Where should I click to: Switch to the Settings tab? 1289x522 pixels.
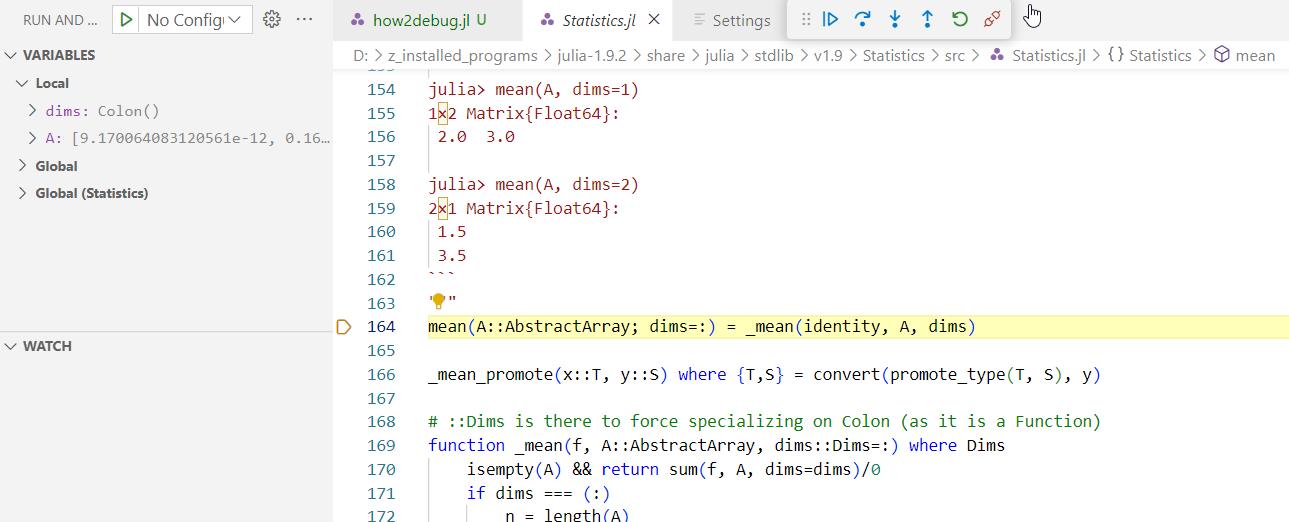point(741,20)
